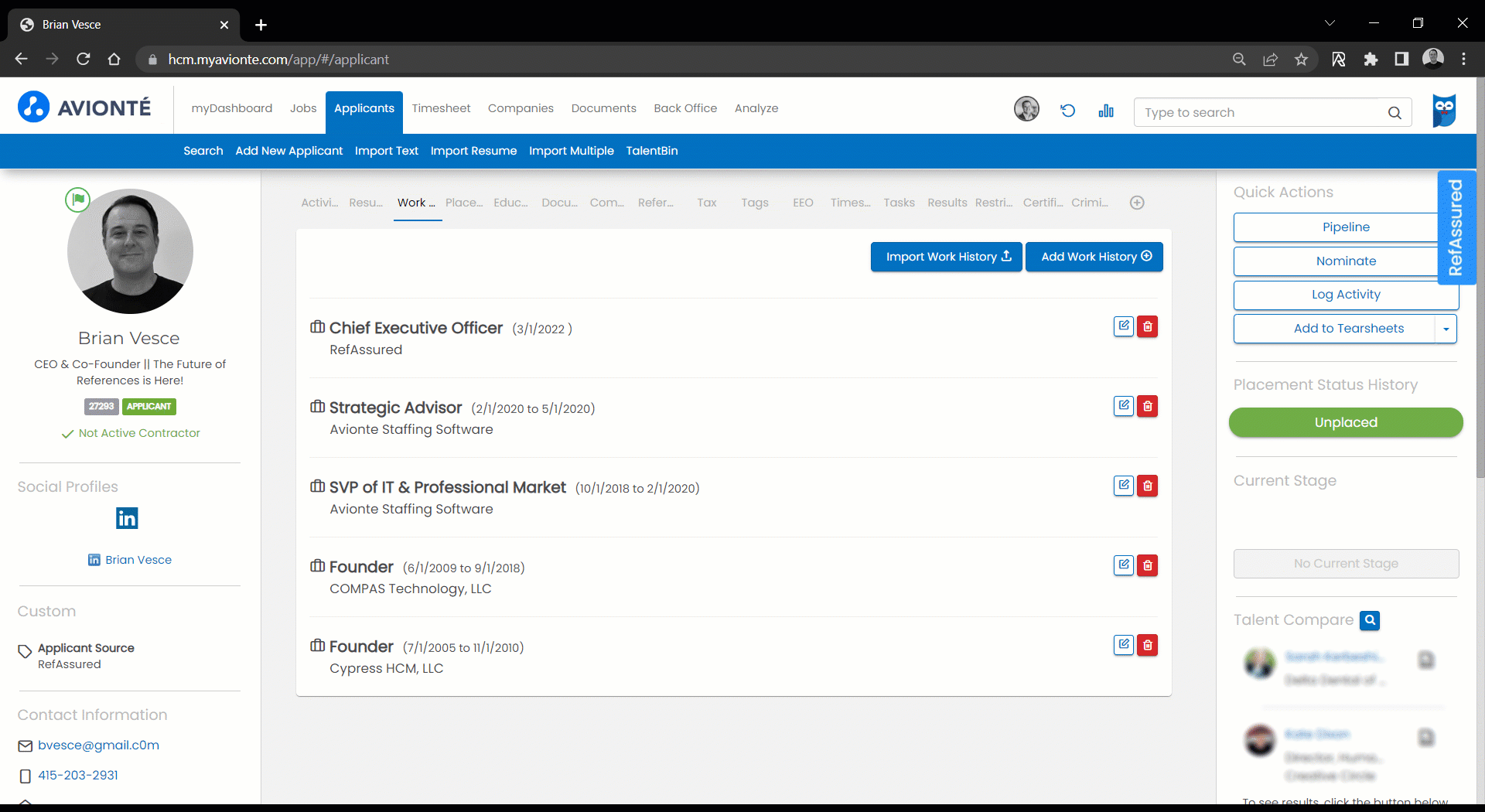
Task: Switch to the Tasks profile tab
Action: click(x=899, y=203)
